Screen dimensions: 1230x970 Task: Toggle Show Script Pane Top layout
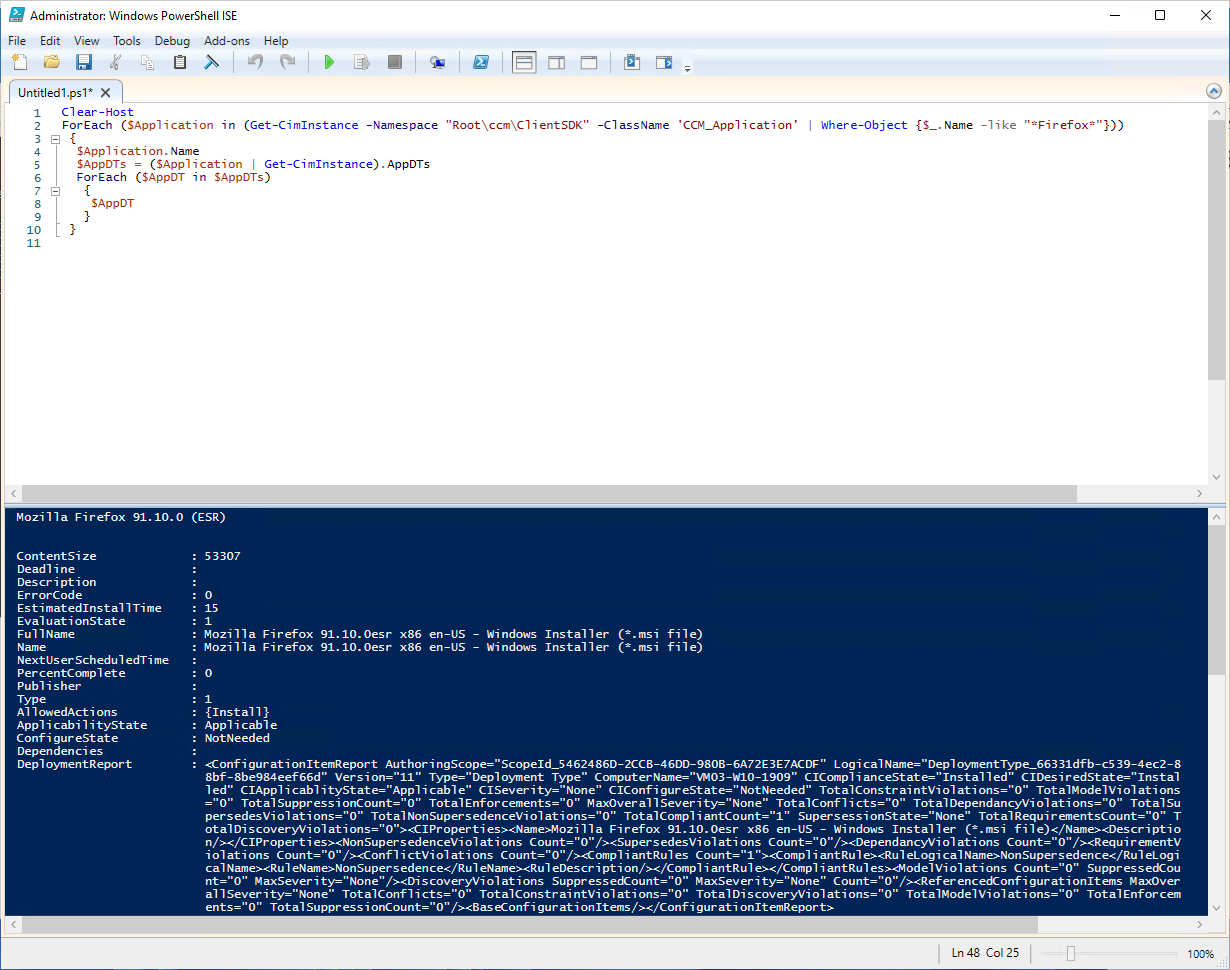point(524,63)
